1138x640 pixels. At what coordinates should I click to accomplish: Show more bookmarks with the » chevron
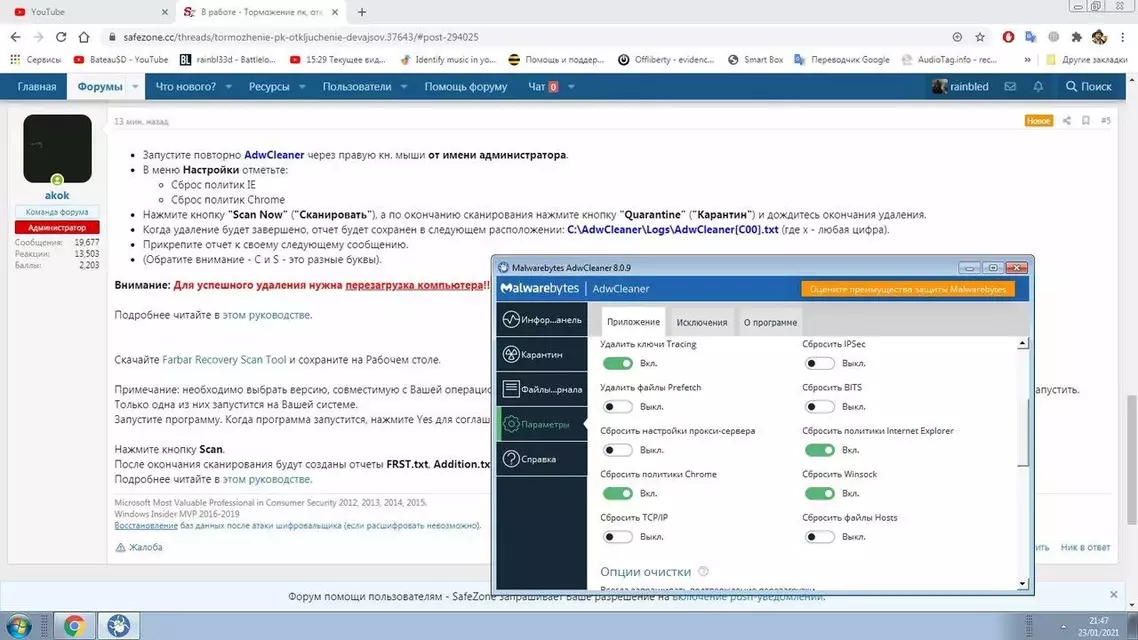1027,60
